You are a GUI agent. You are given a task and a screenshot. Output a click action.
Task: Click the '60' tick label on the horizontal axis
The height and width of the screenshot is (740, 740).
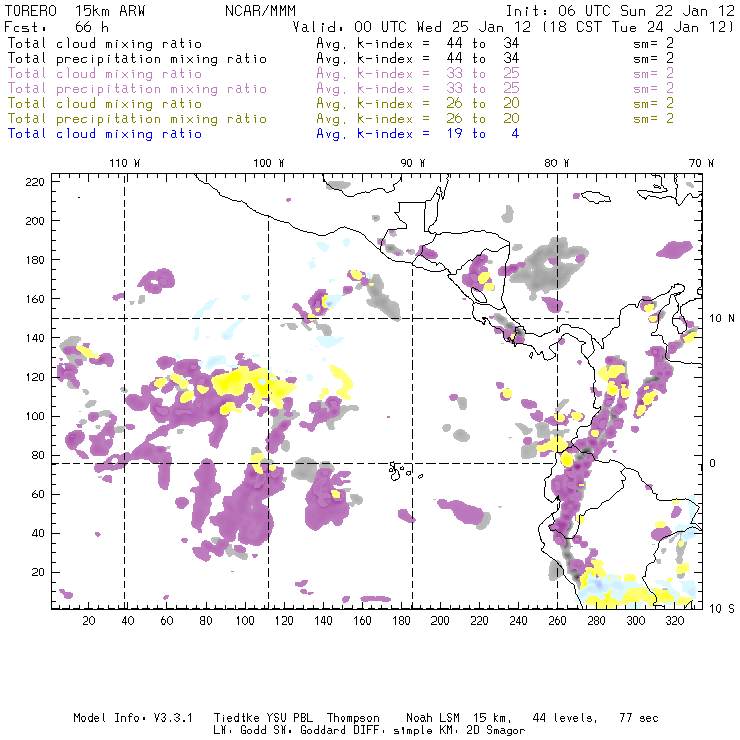[167, 621]
